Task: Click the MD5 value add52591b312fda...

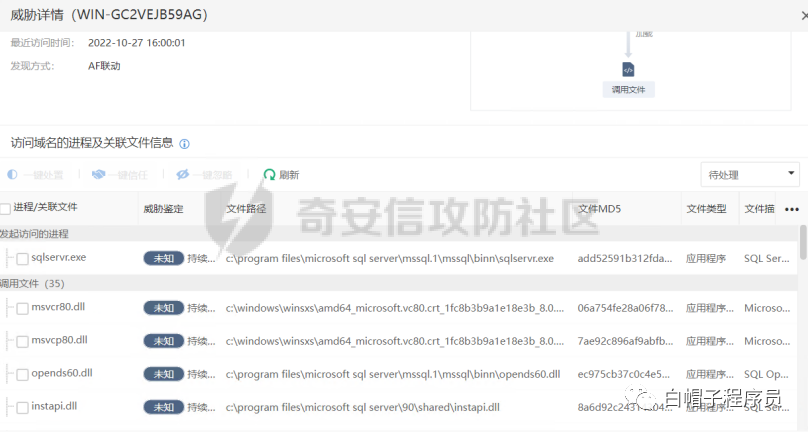Action: coord(625,258)
